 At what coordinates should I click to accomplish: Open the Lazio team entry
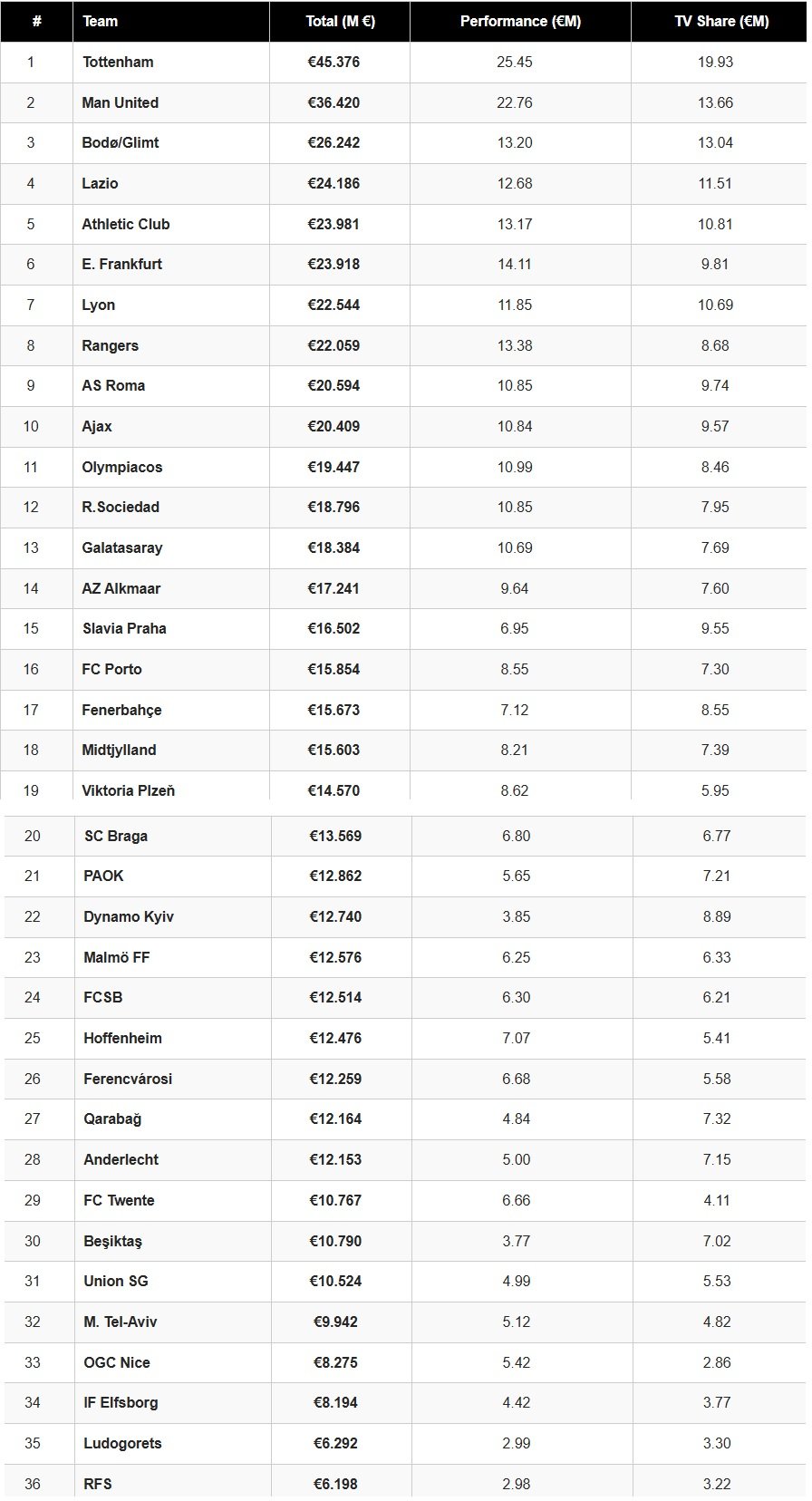pos(100,183)
